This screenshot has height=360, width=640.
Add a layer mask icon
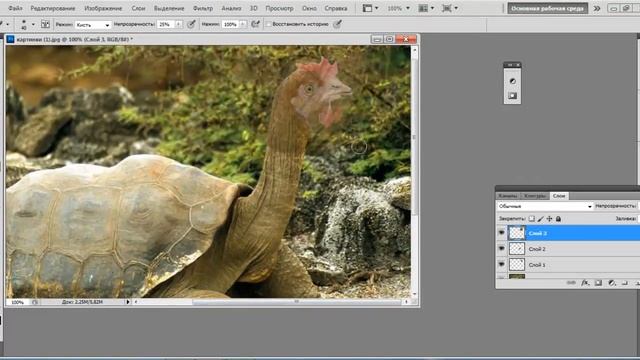pos(598,282)
